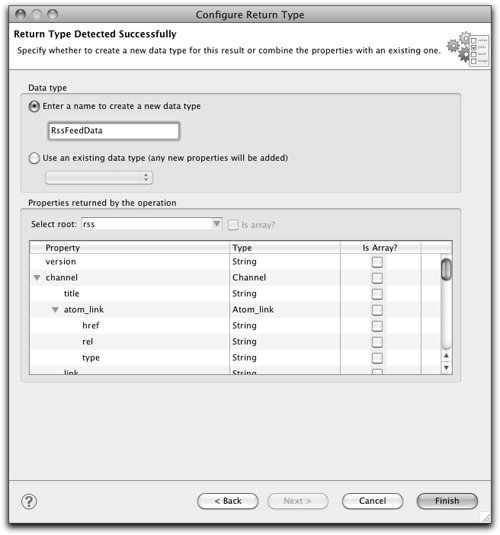Click the scrollbar down arrow
This screenshot has width=500, height=535.
446,368
